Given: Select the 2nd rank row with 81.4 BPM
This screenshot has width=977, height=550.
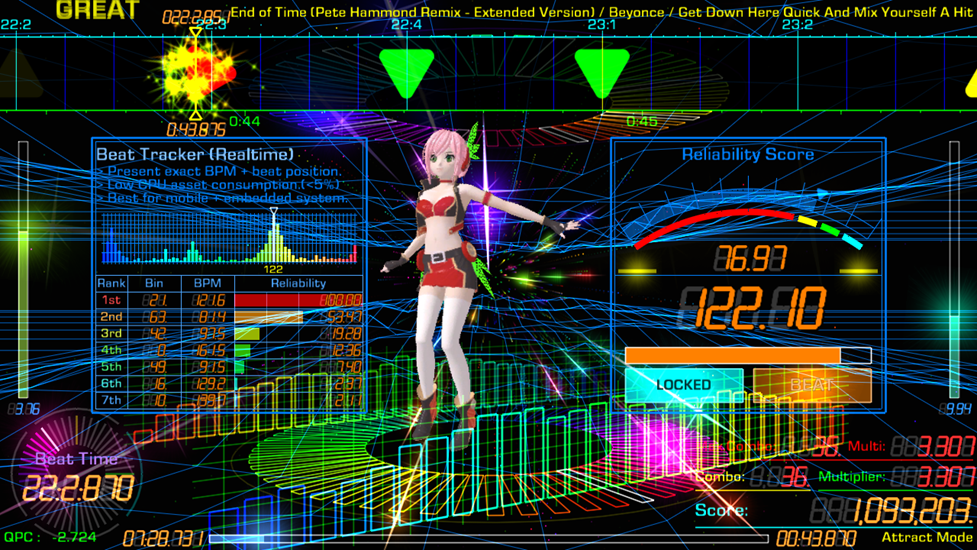Looking at the screenshot, I should (230, 317).
